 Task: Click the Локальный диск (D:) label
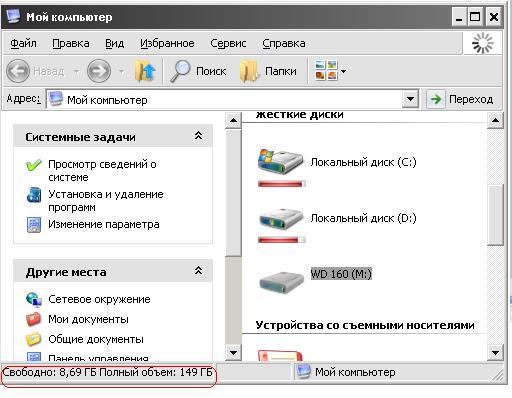(363, 218)
